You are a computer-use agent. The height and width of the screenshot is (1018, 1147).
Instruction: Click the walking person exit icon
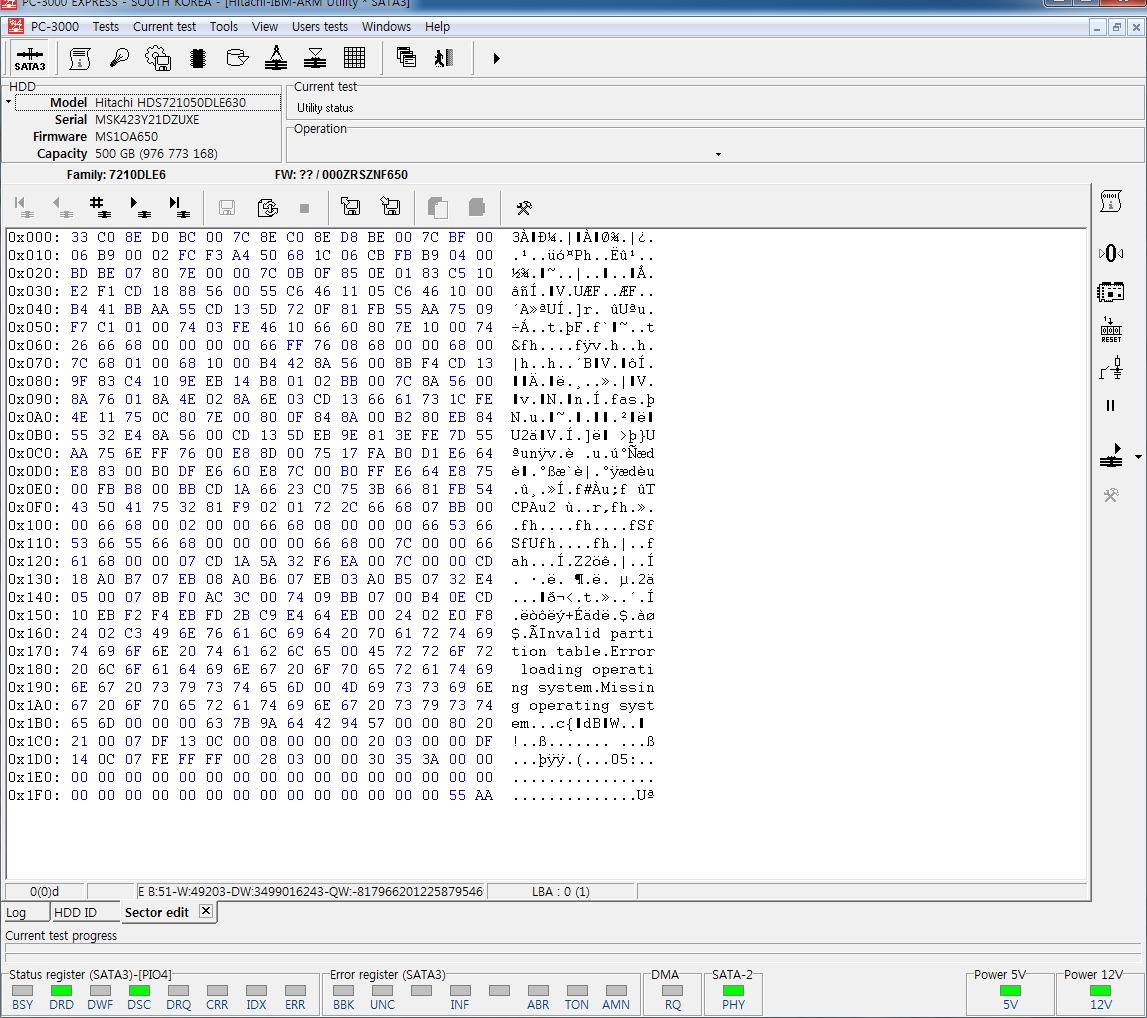tap(444, 58)
